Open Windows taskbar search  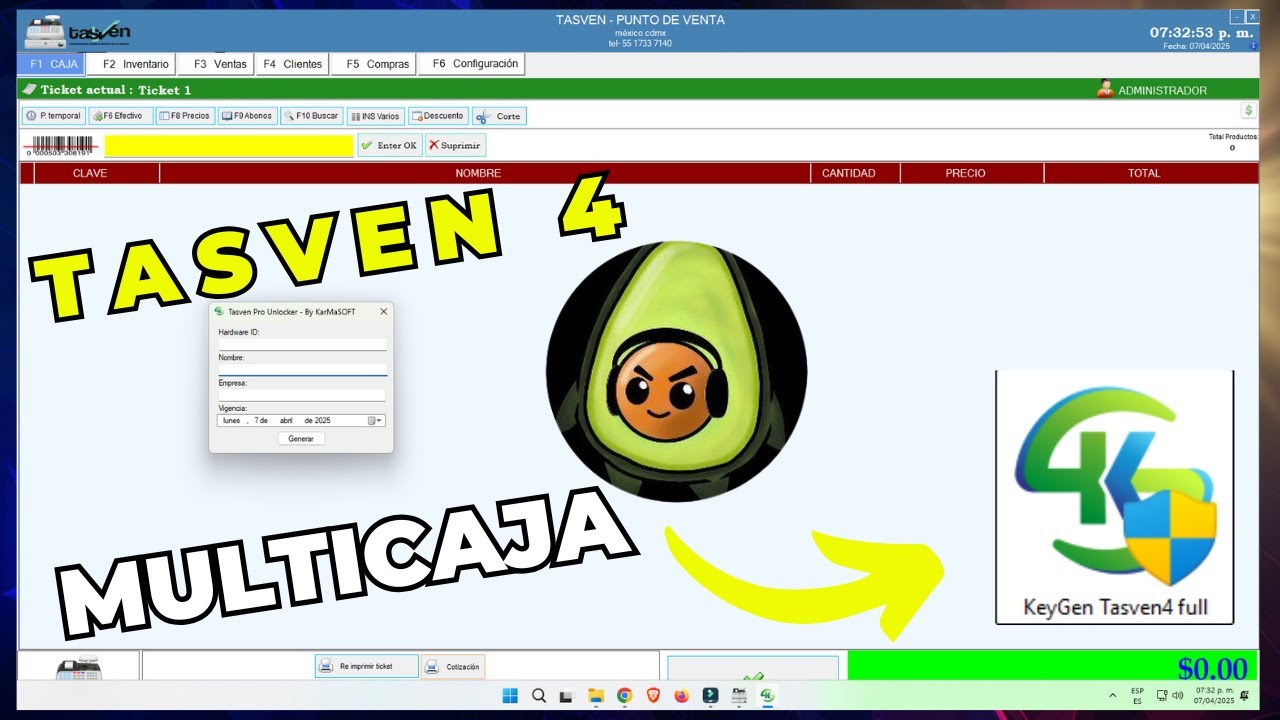(539, 695)
